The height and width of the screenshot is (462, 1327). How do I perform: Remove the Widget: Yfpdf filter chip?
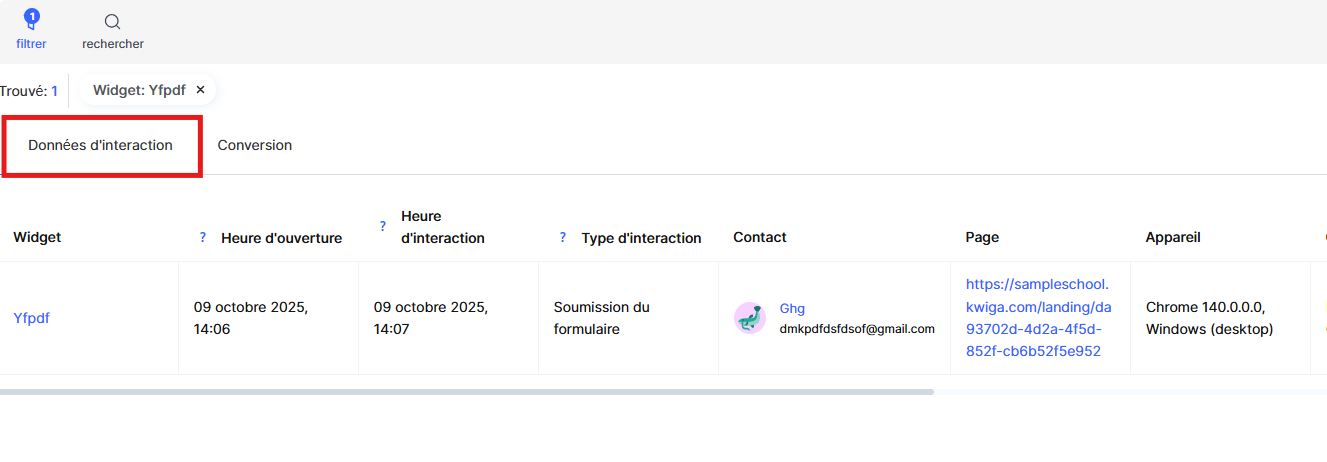click(x=200, y=90)
